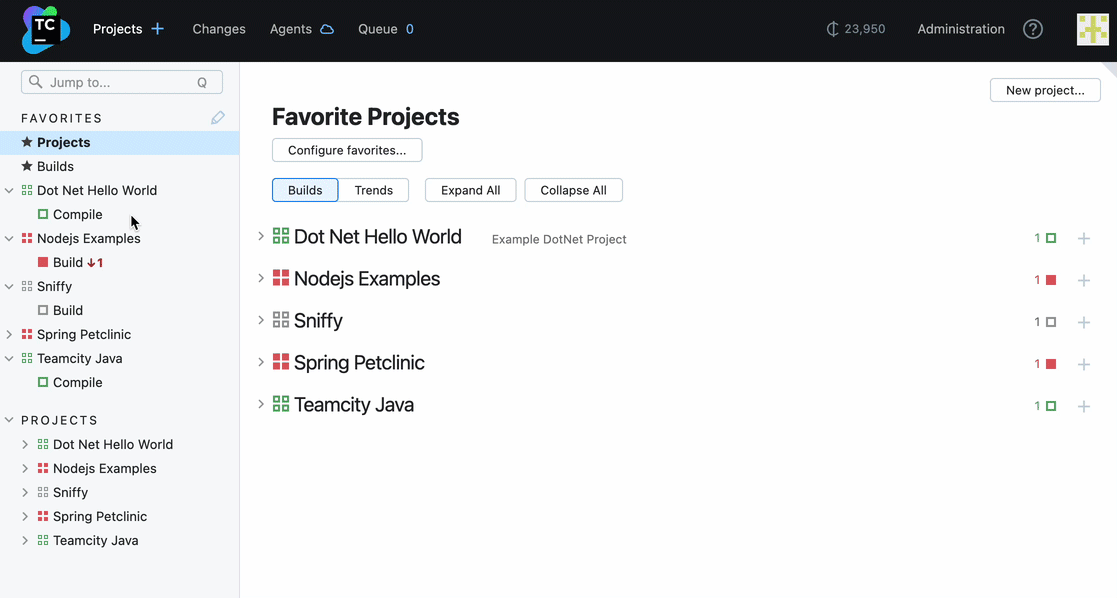Expand Sniffy under the PROJECTS section

click(x=25, y=493)
